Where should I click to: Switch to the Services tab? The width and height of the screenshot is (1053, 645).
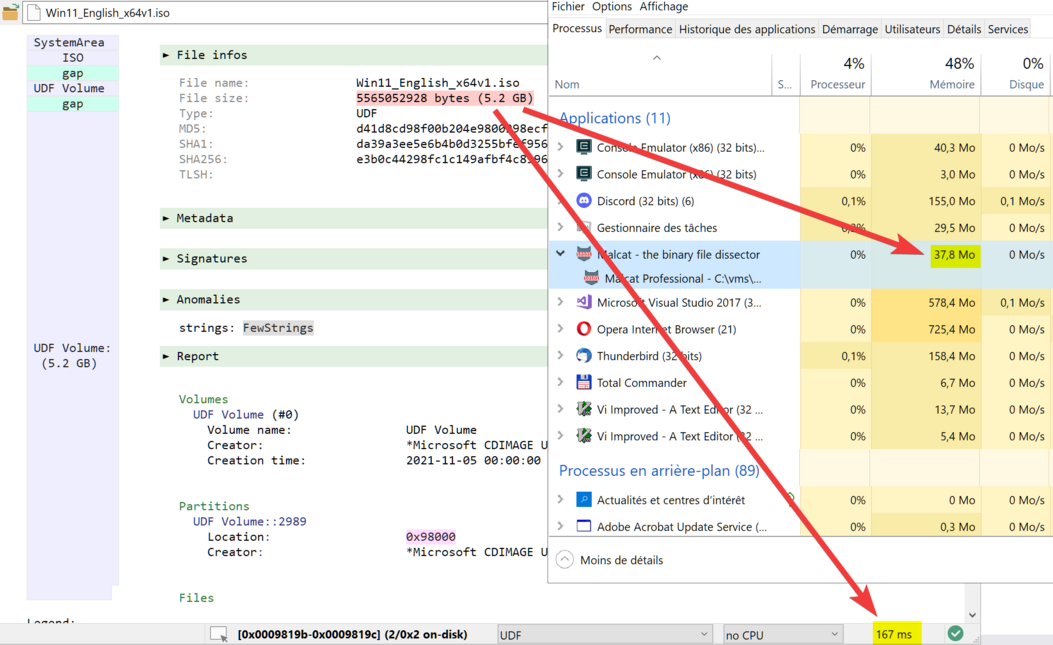(x=1007, y=29)
